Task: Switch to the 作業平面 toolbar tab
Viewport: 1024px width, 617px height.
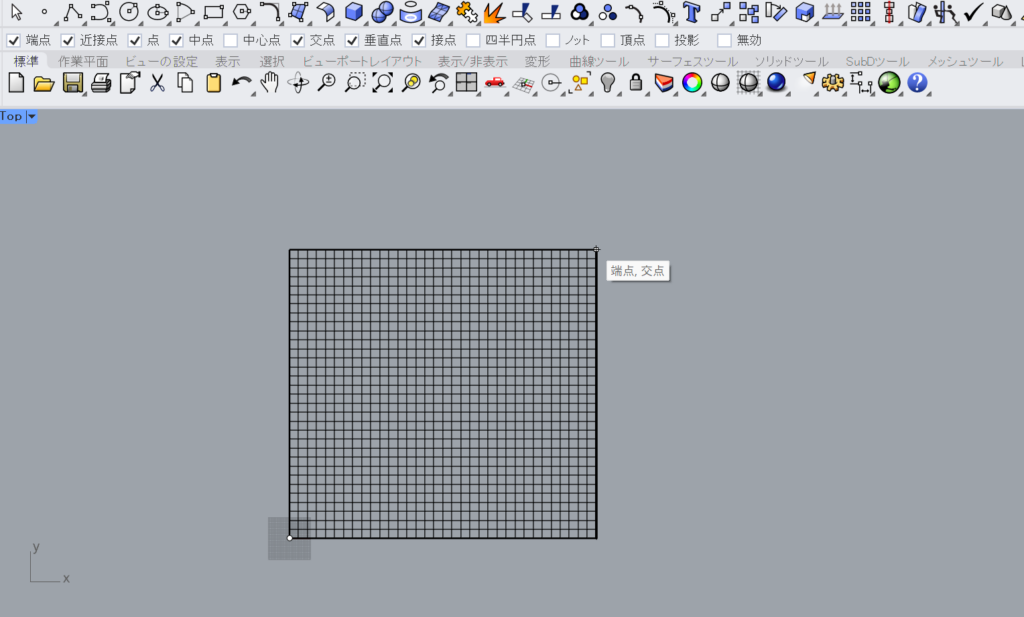Action: (82, 62)
